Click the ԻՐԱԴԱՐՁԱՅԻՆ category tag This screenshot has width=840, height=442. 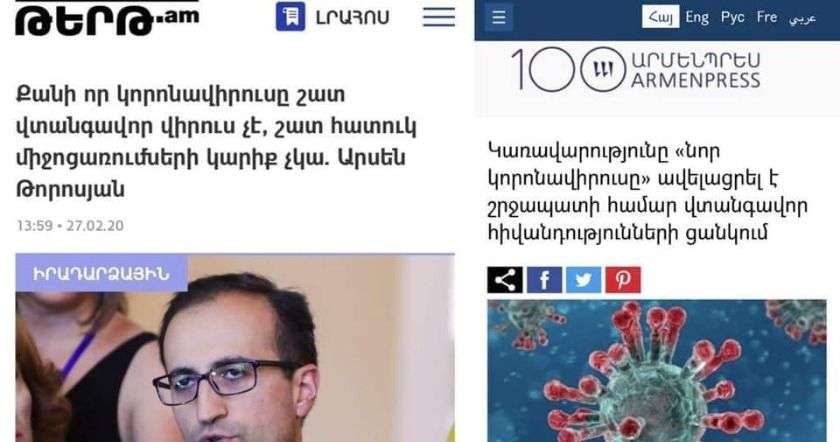(x=101, y=273)
